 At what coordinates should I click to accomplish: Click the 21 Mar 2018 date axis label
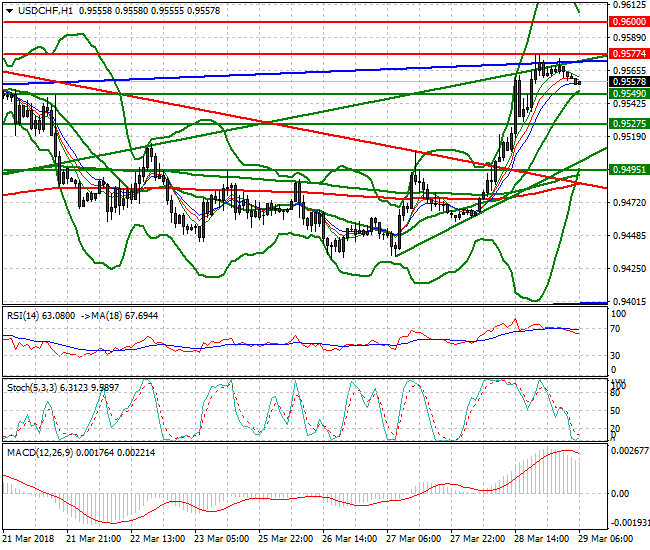pos(29,539)
